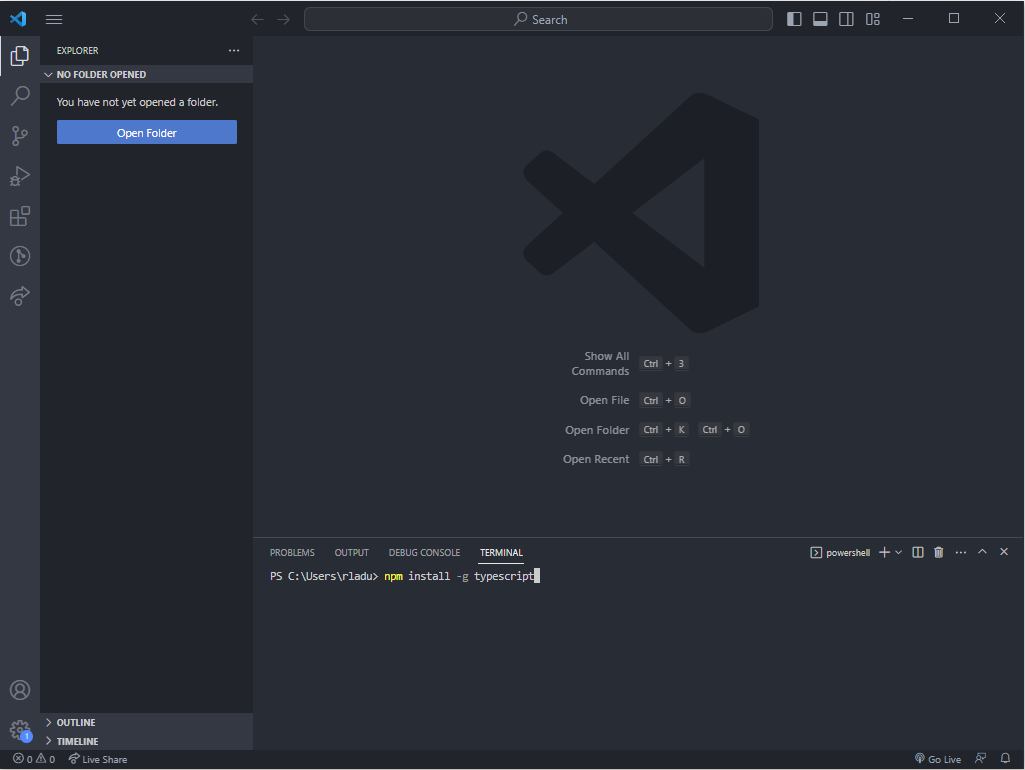1025x770 pixels.
Task: Open errors and warnings status item
Action: click(34, 759)
